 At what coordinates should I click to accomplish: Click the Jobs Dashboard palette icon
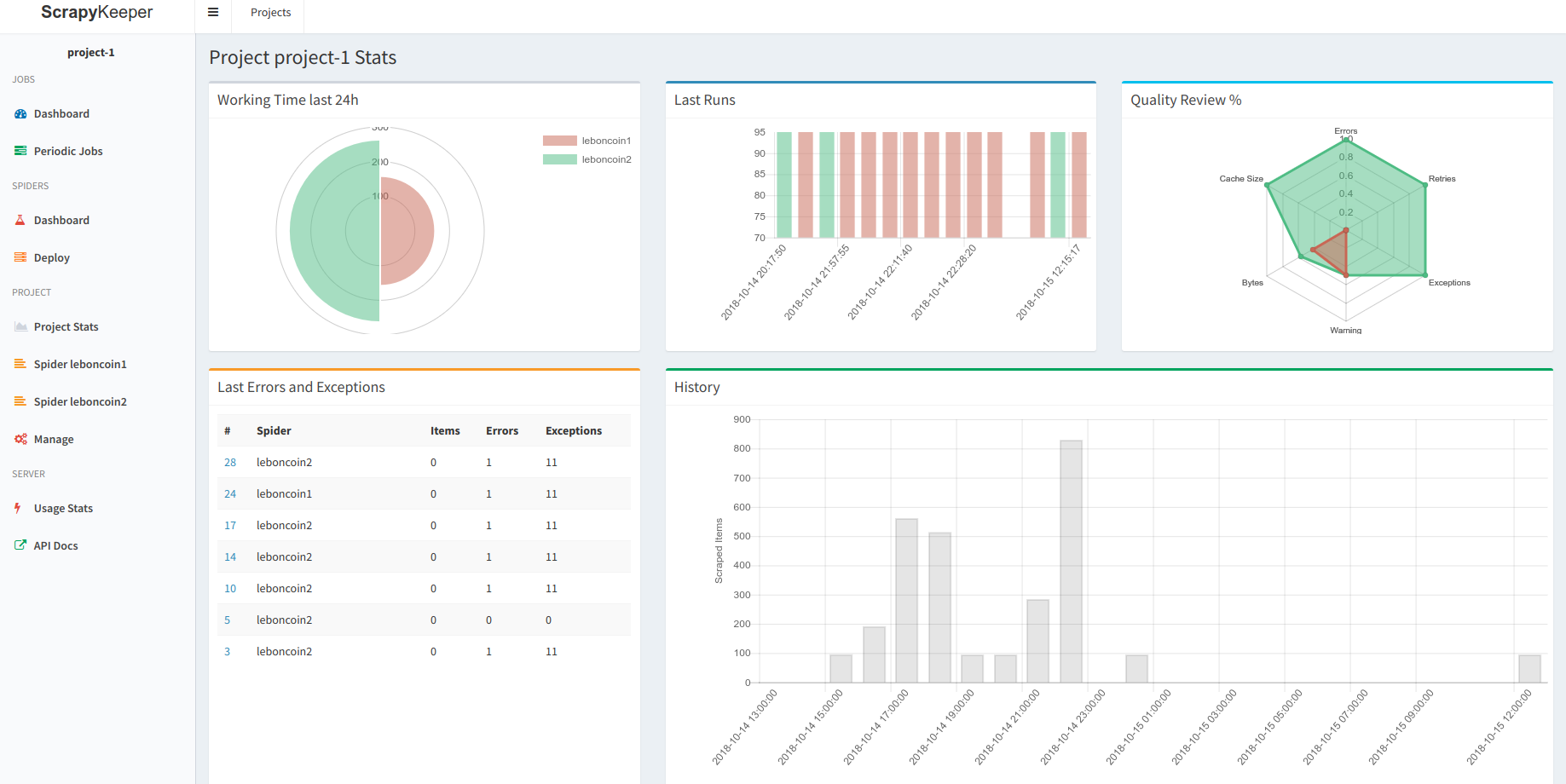[20, 114]
